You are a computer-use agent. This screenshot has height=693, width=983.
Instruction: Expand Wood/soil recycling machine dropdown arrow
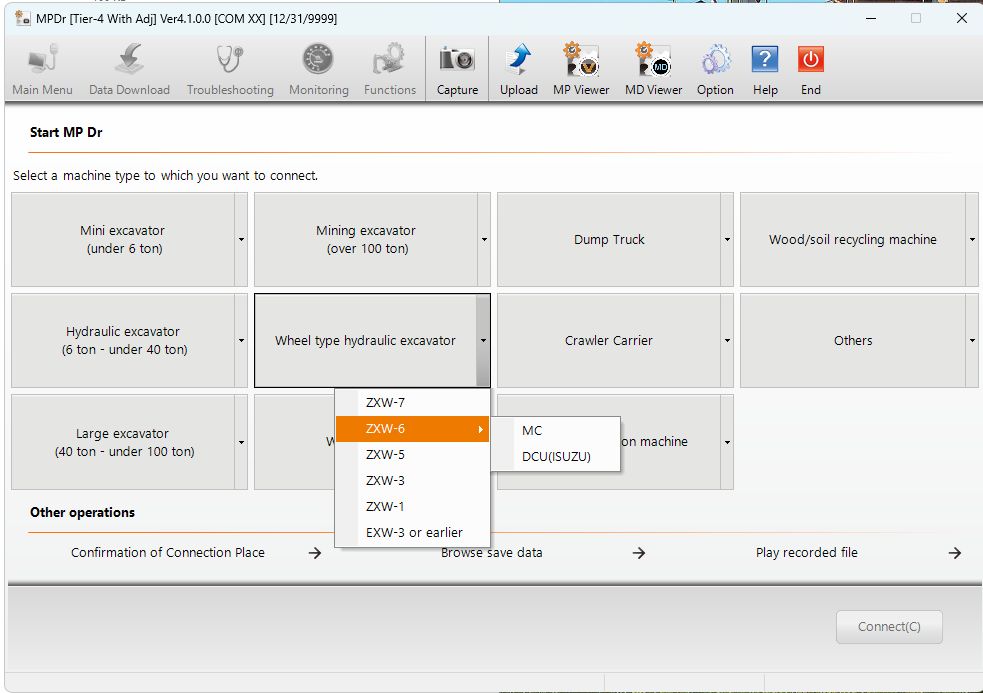972,240
